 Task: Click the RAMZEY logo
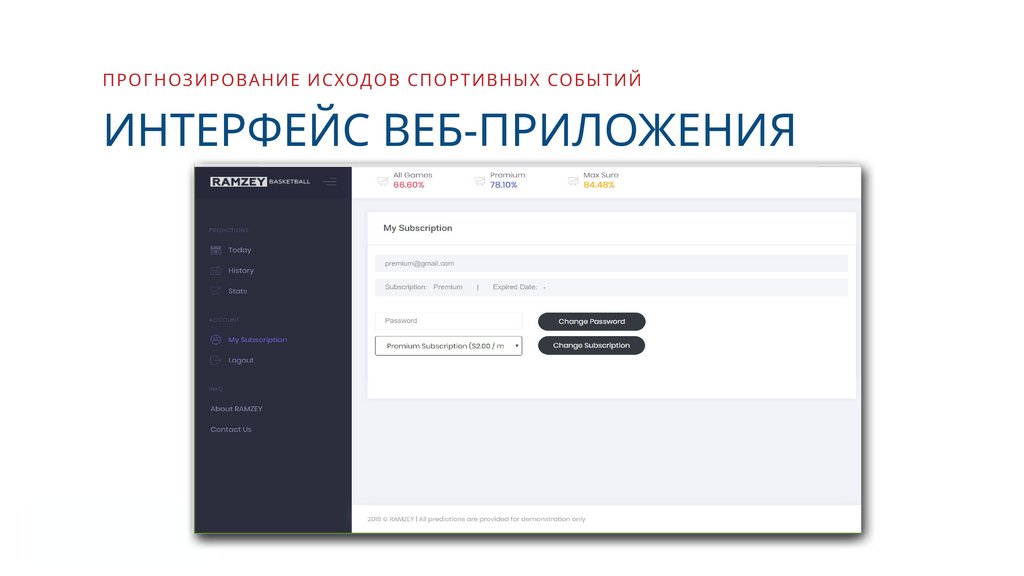tap(238, 182)
